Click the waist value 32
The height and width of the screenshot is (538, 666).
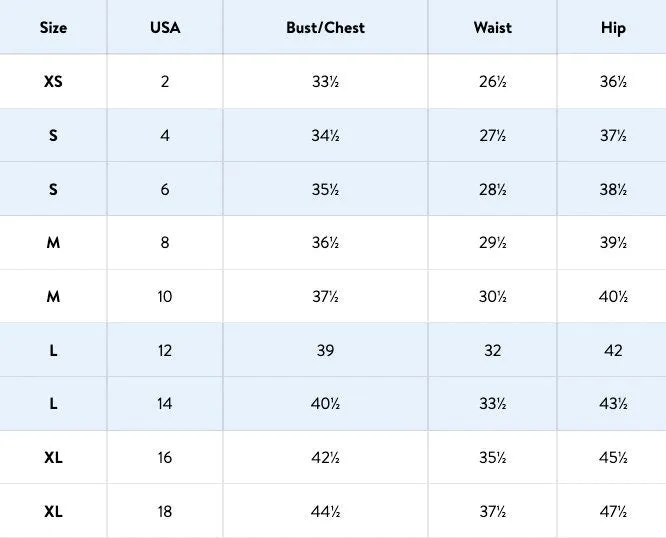click(x=493, y=350)
